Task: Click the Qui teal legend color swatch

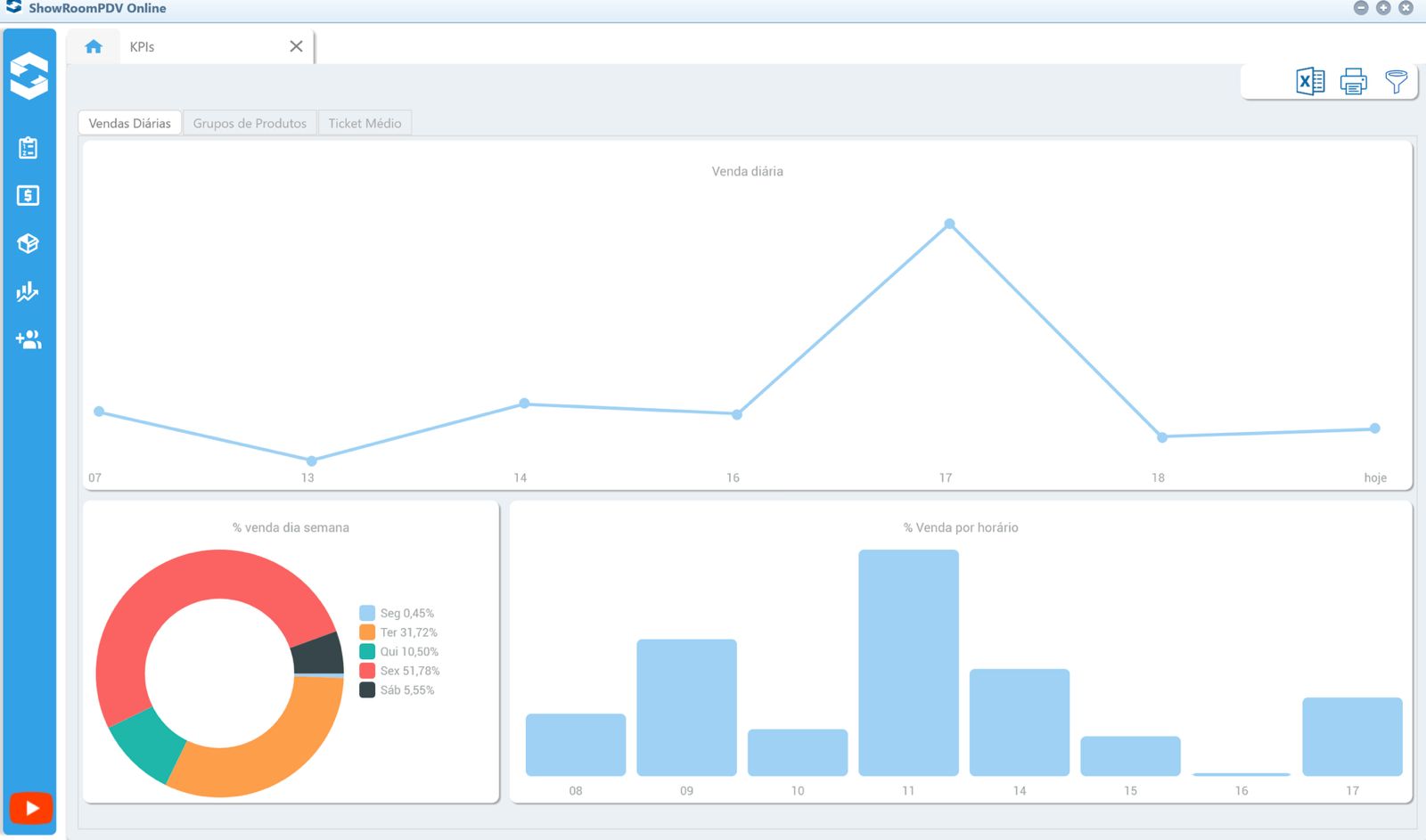Action: point(367,651)
